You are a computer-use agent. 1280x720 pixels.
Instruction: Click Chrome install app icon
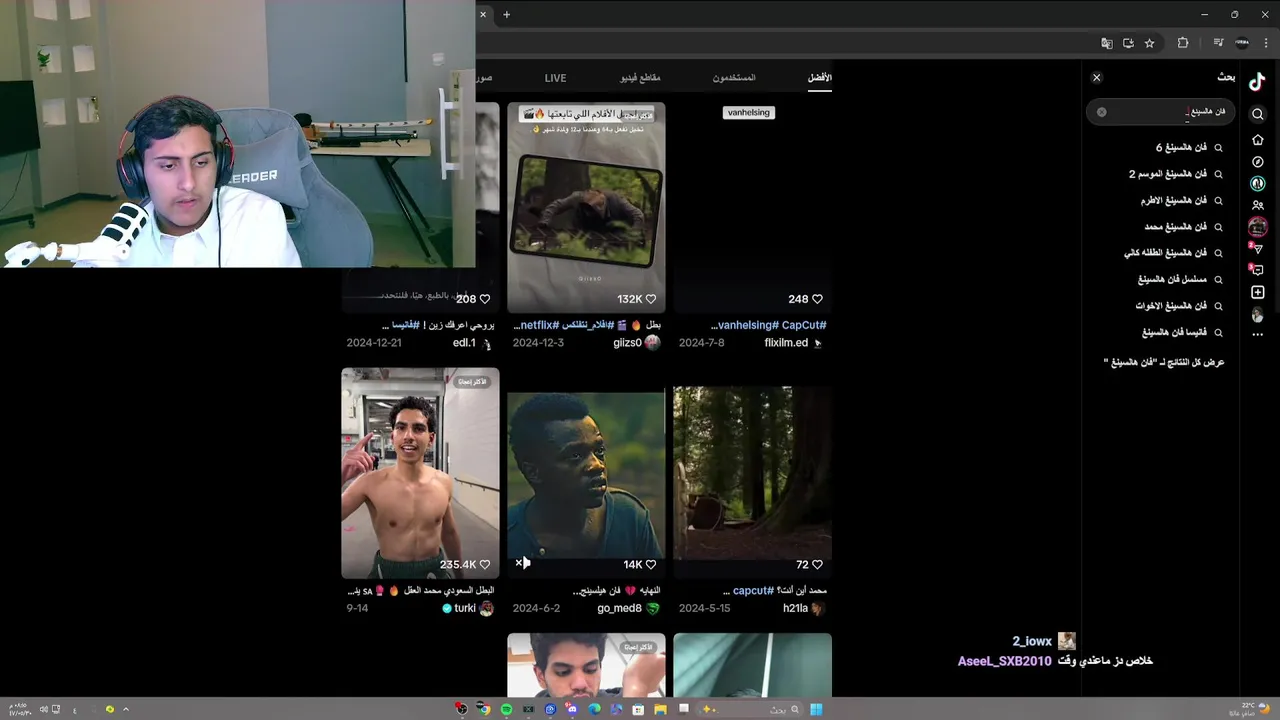[x=1128, y=43]
